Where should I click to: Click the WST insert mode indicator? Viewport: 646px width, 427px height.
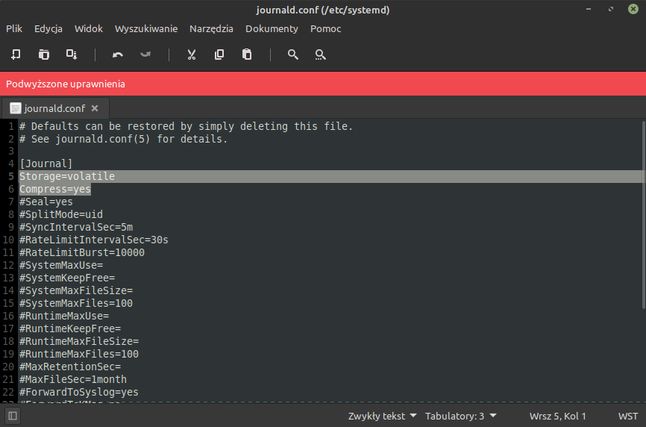628,416
